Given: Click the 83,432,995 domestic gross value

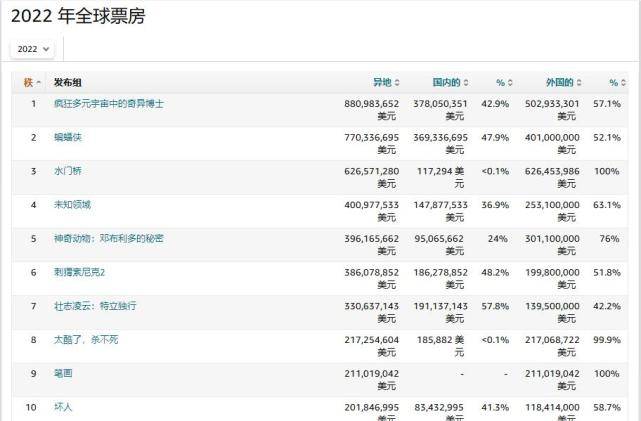Looking at the screenshot, I should click(439, 407).
